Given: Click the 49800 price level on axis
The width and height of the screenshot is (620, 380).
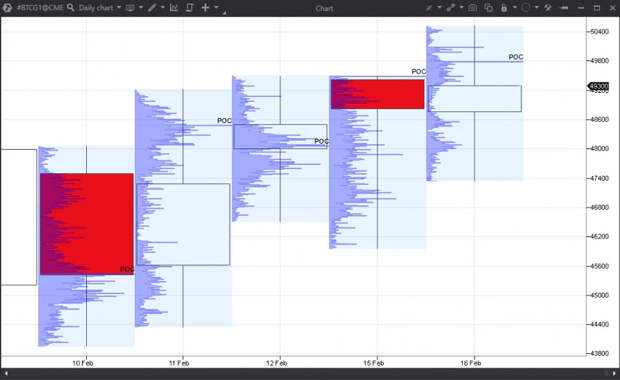Looking at the screenshot, I should 599,61.
